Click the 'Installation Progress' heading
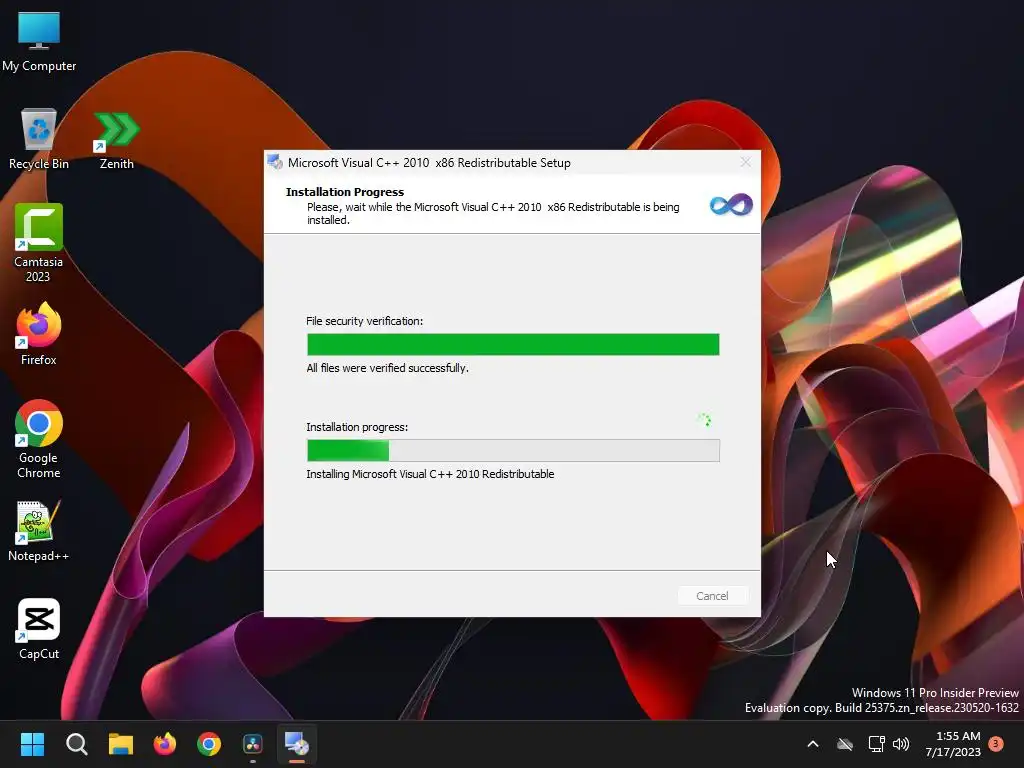This screenshot has width=1024, height=768. coord(344,192)
